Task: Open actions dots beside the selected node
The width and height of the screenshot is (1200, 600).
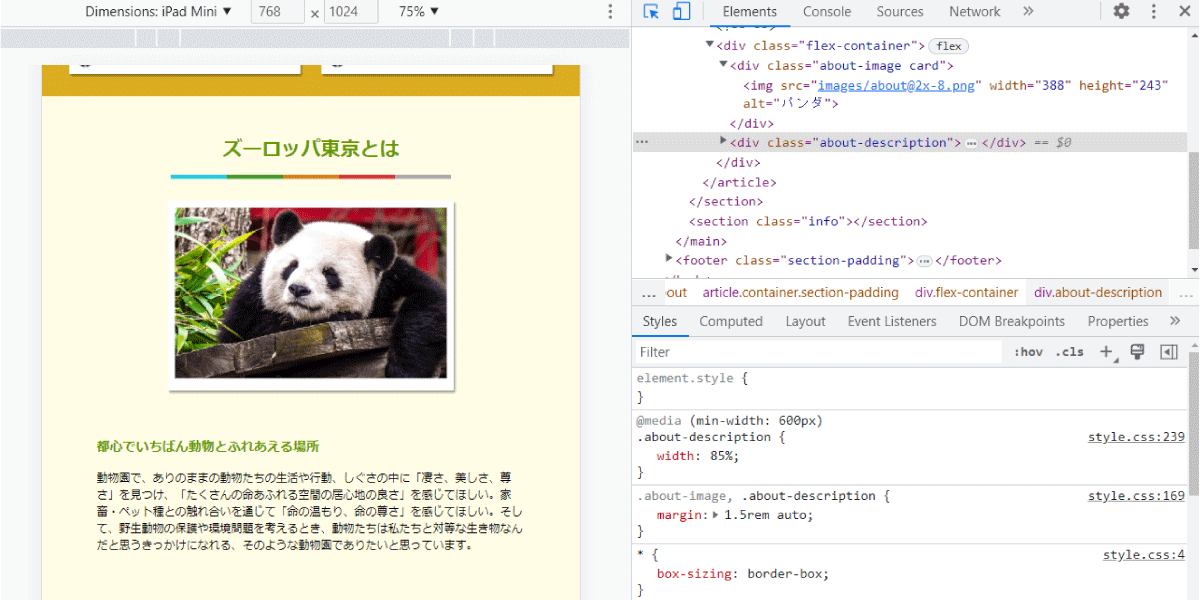Action: coord(642,143)
